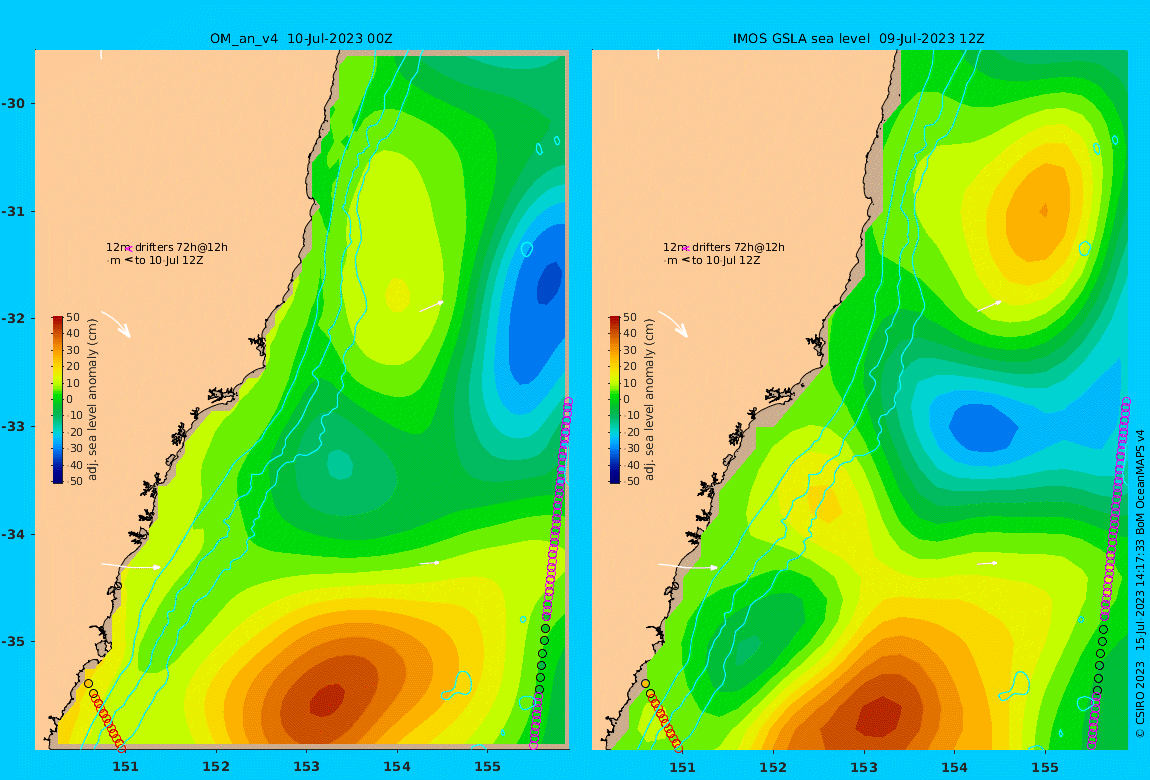Click the dark blue bottom of right colorbar

tap(614, 479)
